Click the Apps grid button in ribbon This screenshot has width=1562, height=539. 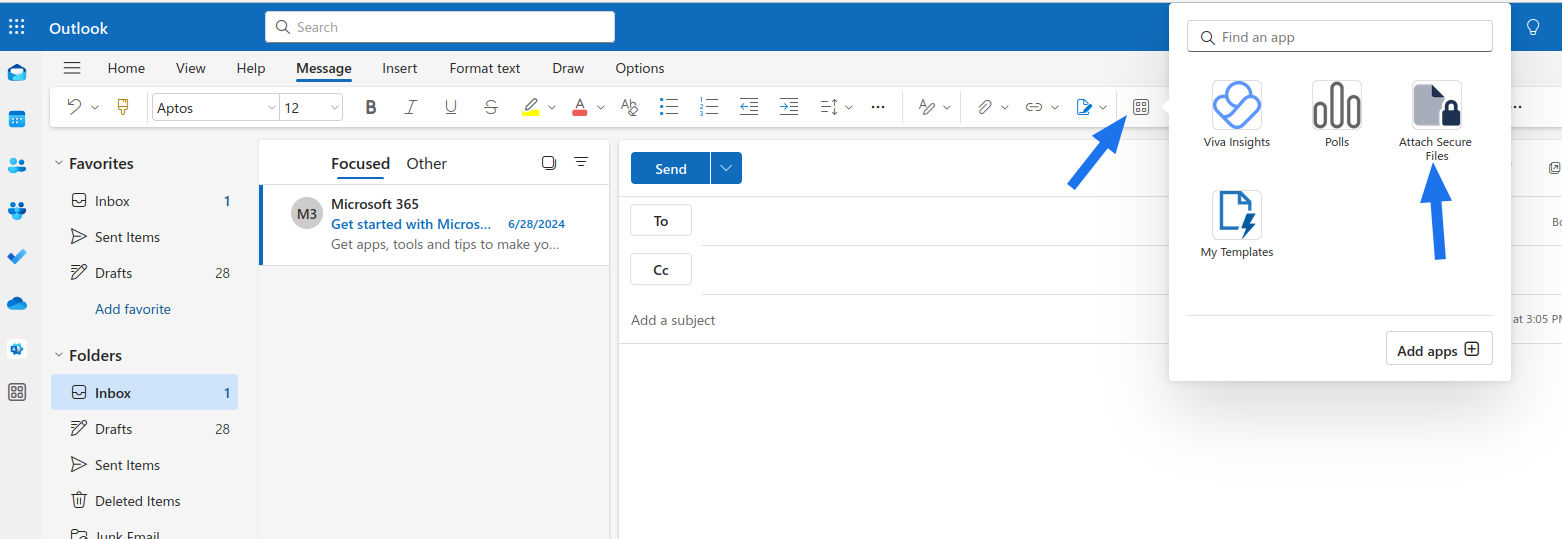pos(1141,107)
